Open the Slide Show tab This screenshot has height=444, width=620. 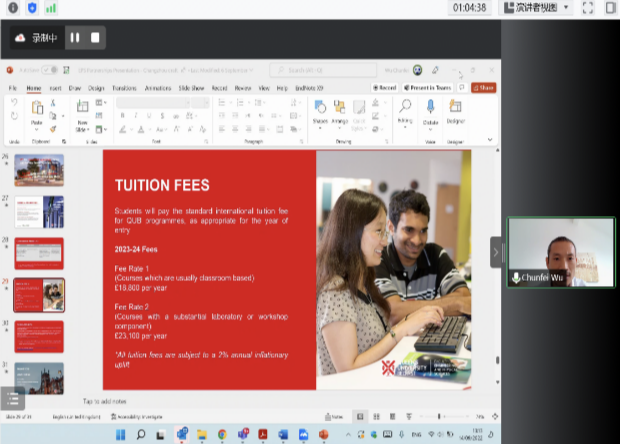(x=190, y=88)
